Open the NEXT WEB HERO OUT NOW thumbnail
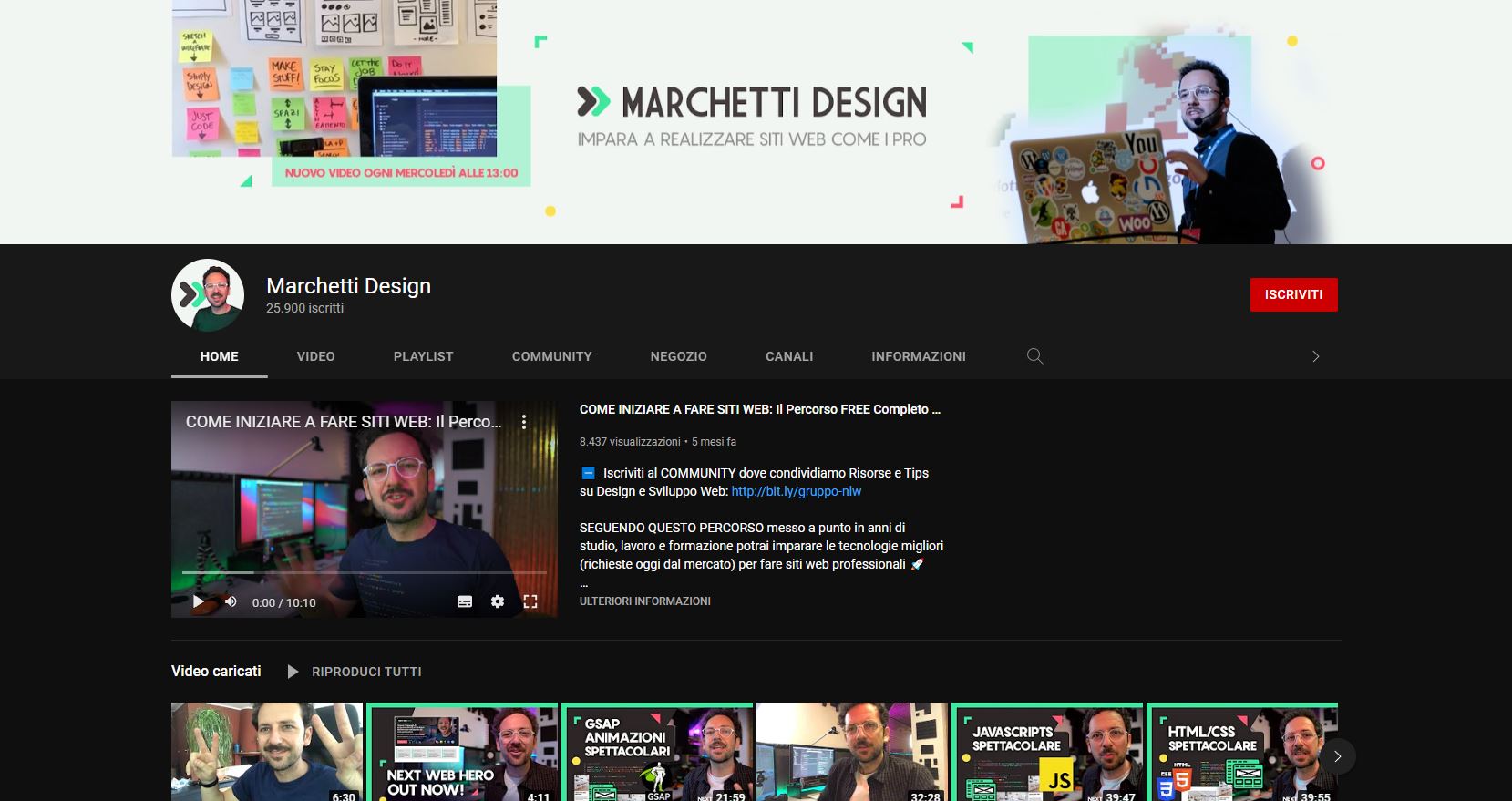1512x801 pixels. pyautogui.click(x=462, y=752)
